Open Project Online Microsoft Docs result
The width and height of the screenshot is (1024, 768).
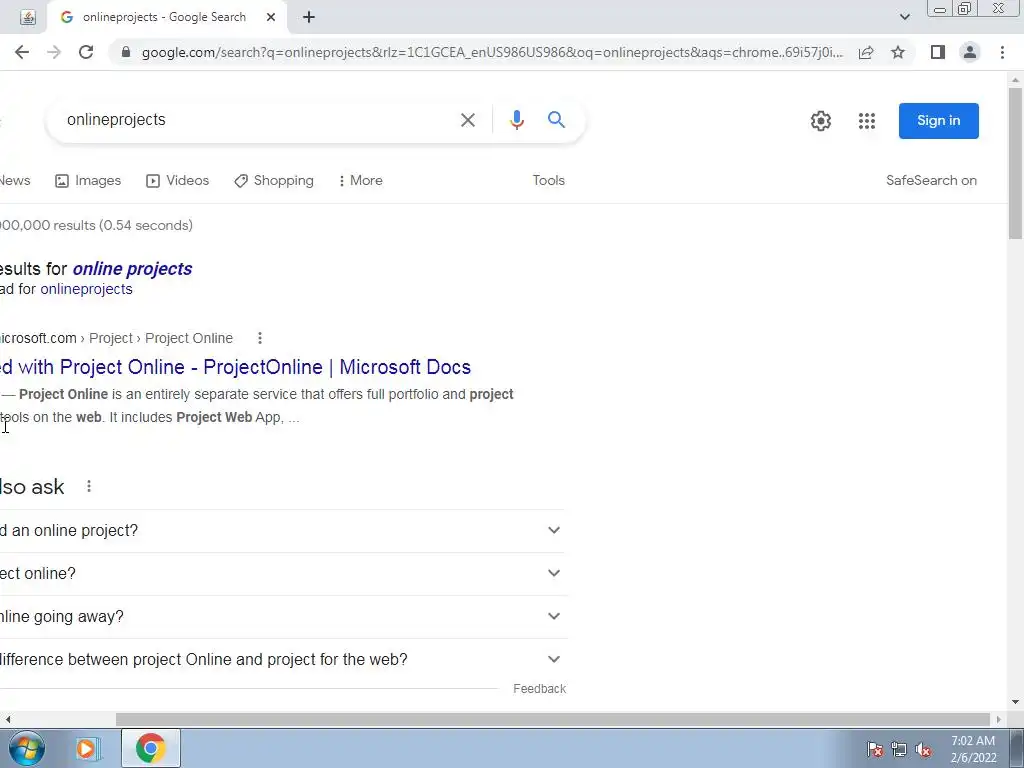pyautogui.click(x=235, y=367)
